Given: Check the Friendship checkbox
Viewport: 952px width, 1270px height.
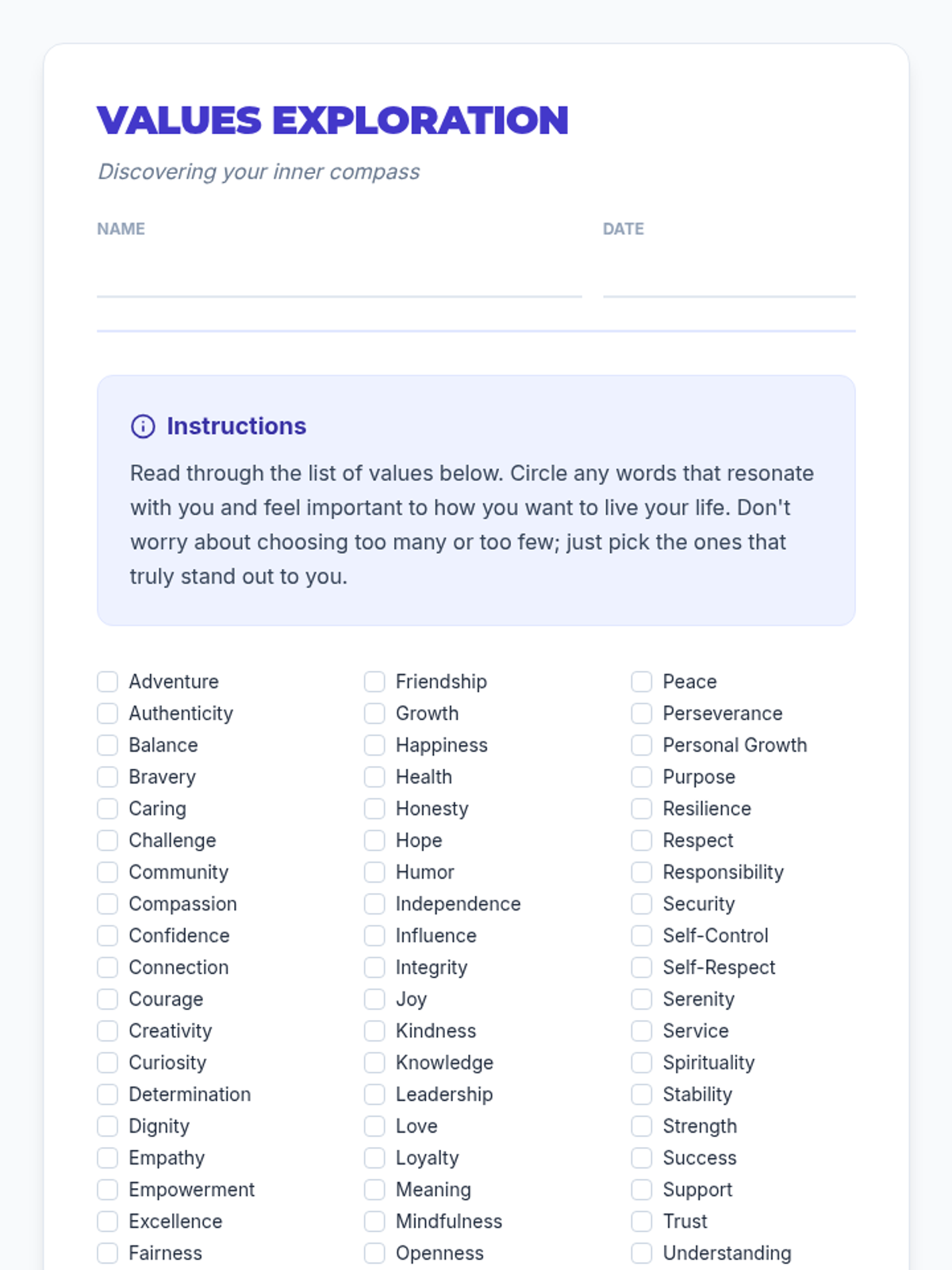Looking at the screenshot, I should [374, 682].
